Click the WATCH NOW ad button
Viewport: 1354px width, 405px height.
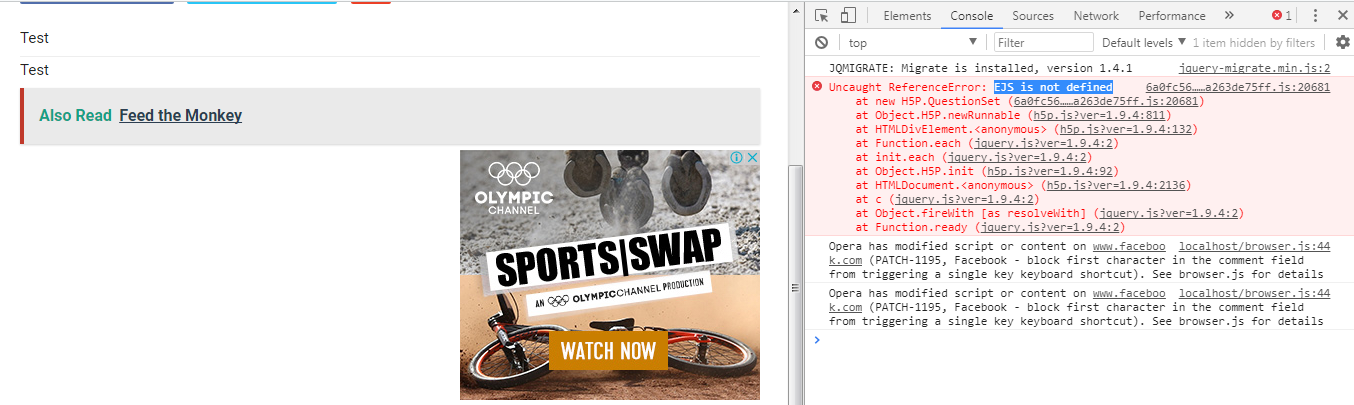[x=608, y=351]
